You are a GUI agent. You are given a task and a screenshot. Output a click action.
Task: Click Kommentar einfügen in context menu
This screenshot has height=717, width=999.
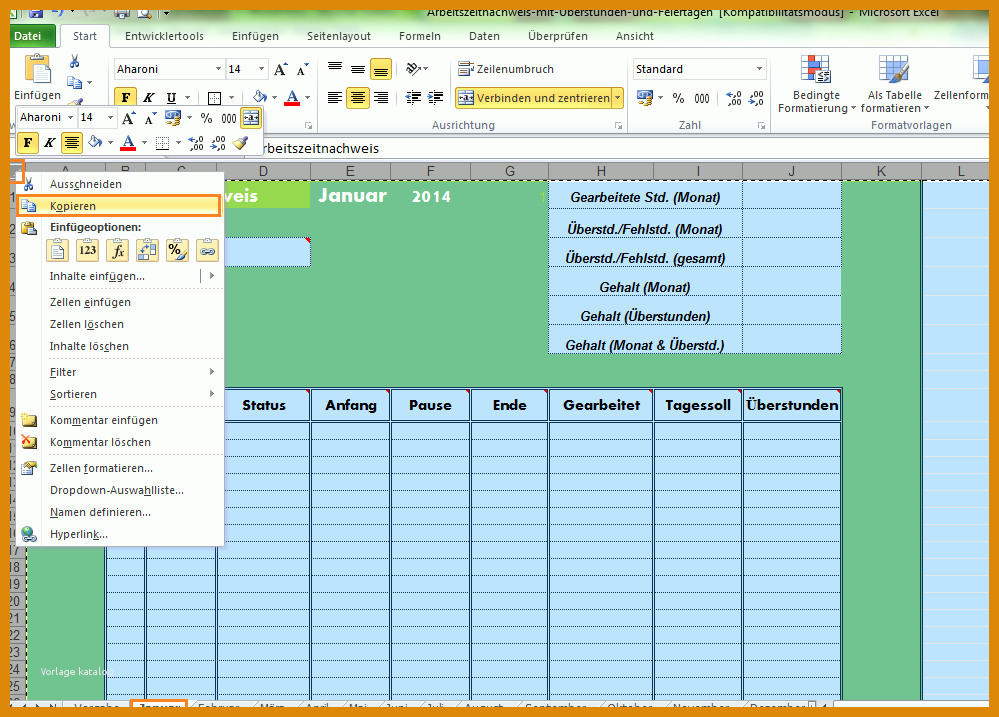pos(119,420)
